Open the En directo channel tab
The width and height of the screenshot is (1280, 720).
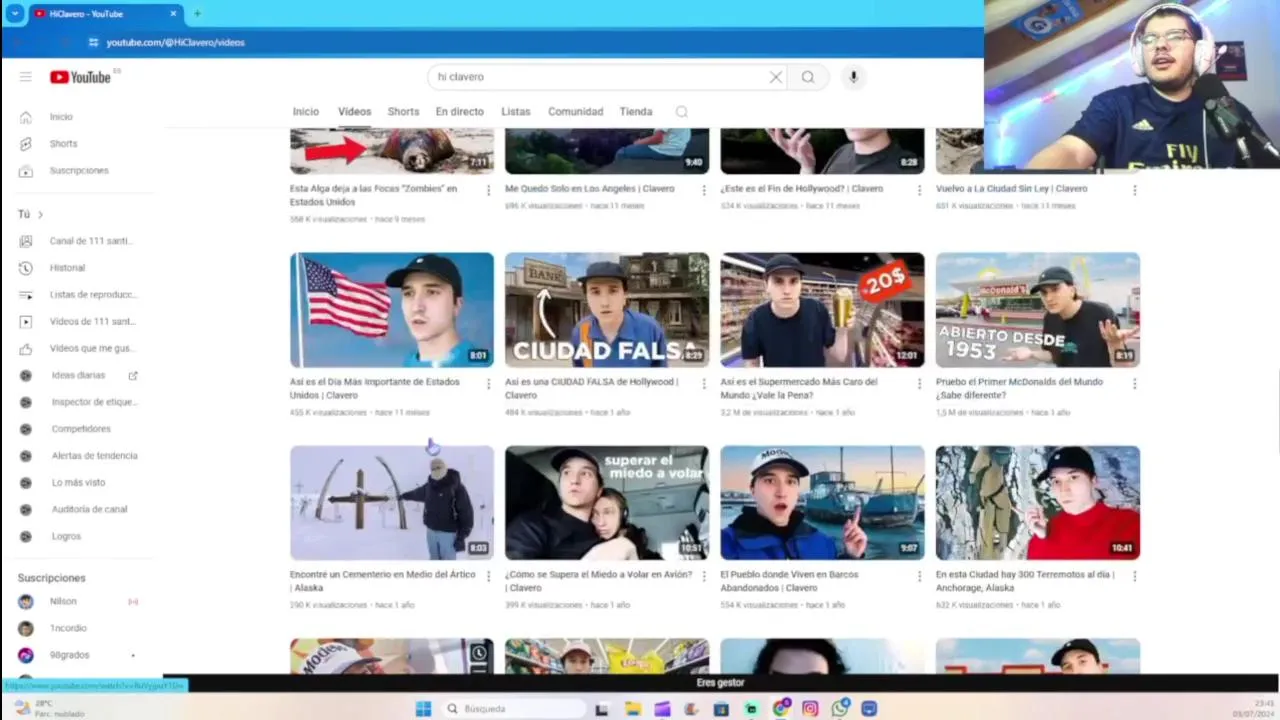click(x=459, y=112)
